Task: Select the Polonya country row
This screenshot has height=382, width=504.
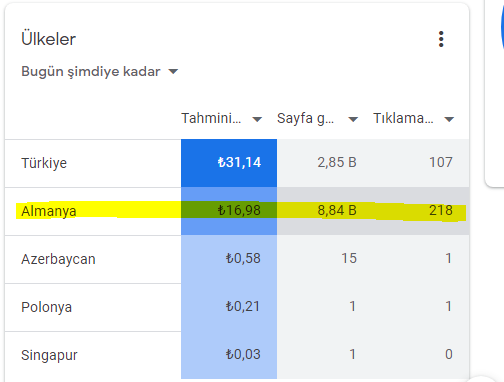Action: [237, 307]
